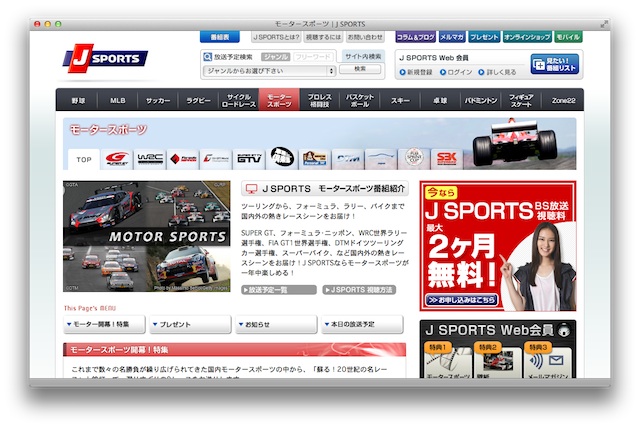Open the スキー category
The width and height of the screenshot is (640, 428).
400,100
